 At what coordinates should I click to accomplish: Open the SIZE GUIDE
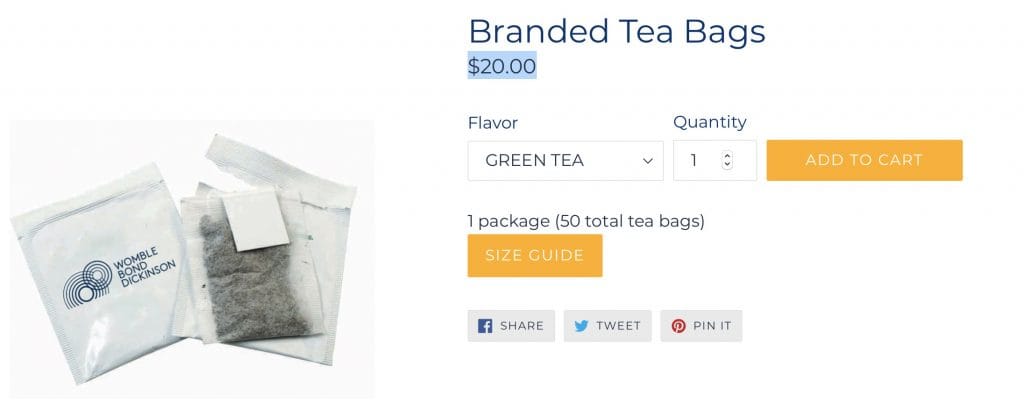(x=534, y=256)
